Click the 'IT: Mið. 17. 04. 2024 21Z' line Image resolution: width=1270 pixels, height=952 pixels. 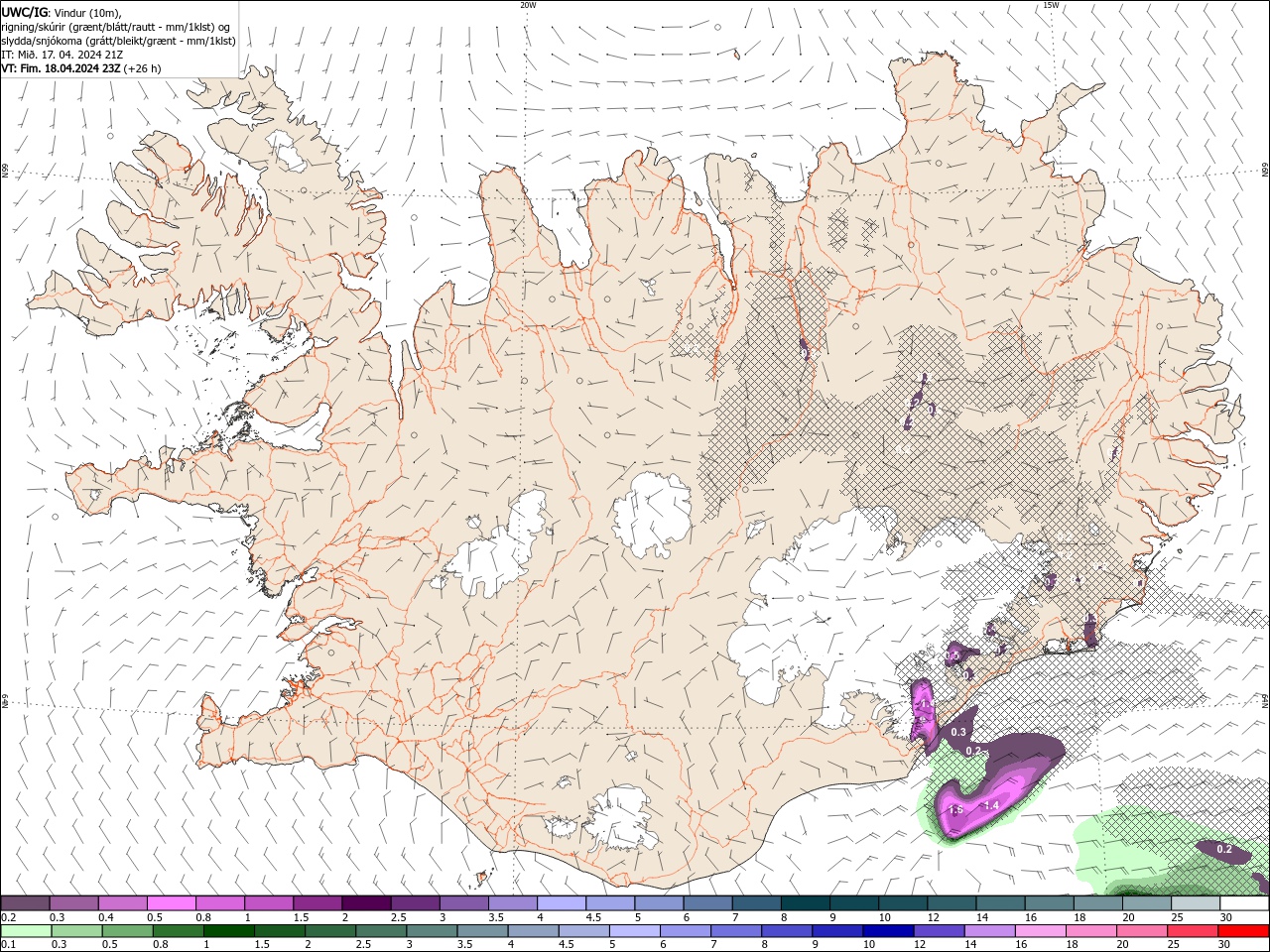coord(64,55)
